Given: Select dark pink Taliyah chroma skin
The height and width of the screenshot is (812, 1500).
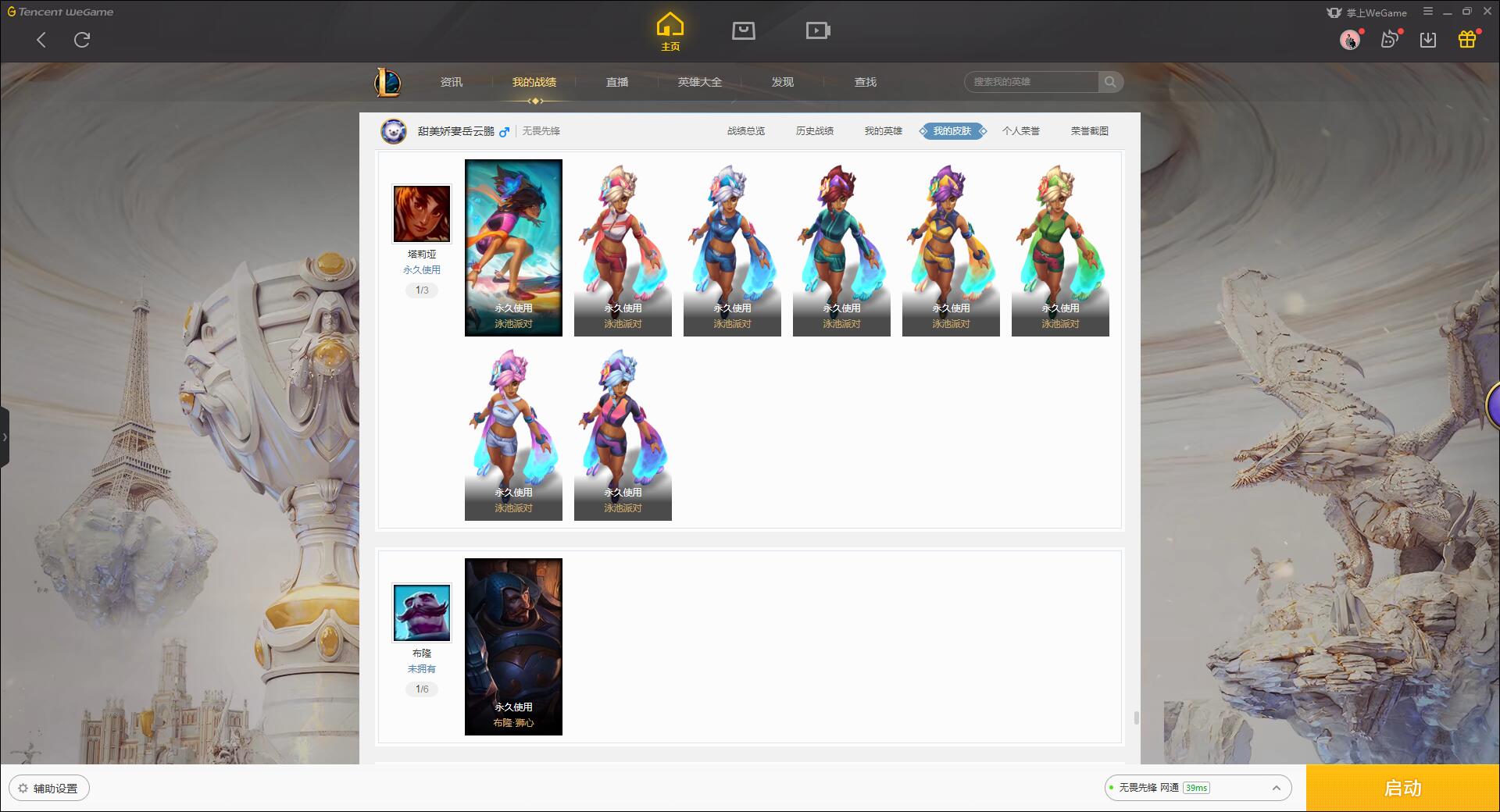Looking at the screenshot, I should pyautogui.click(x=623, y=433).
